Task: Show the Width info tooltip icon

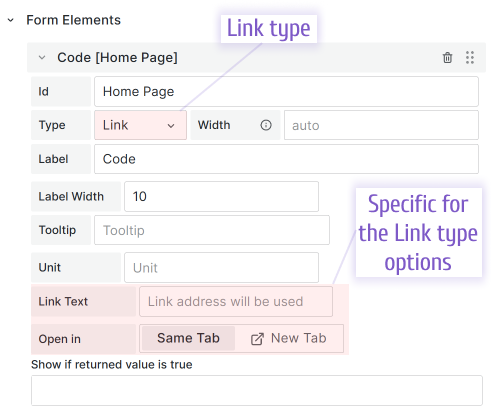Action: coord(266,125)
